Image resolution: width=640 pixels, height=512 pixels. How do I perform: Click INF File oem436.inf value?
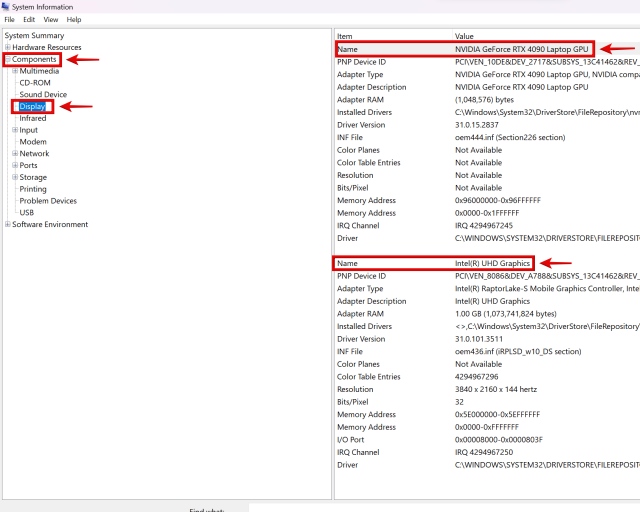pyautogui.click(x=518, y=352)
